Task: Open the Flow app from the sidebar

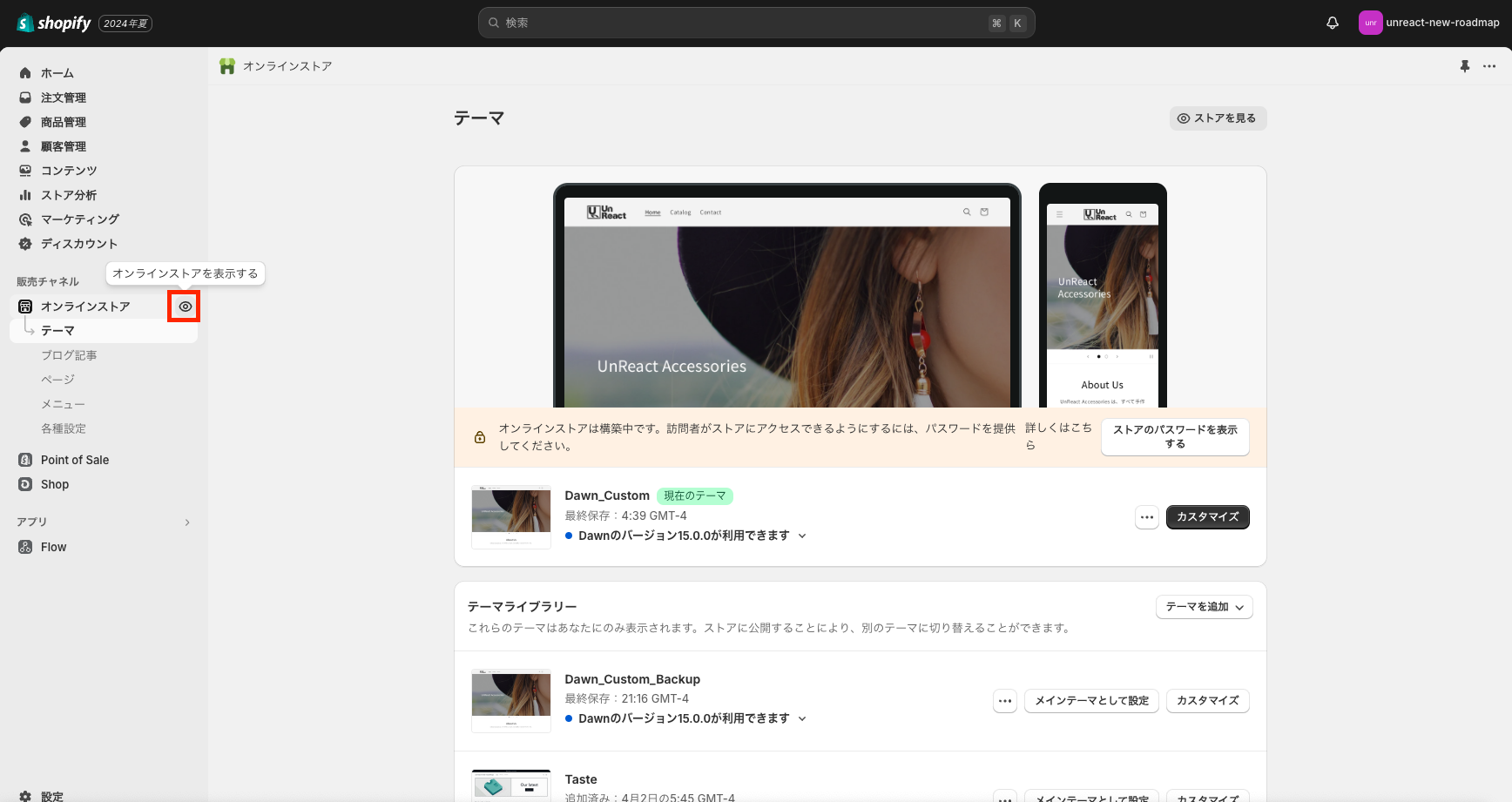Action: [x=53, y=547]
